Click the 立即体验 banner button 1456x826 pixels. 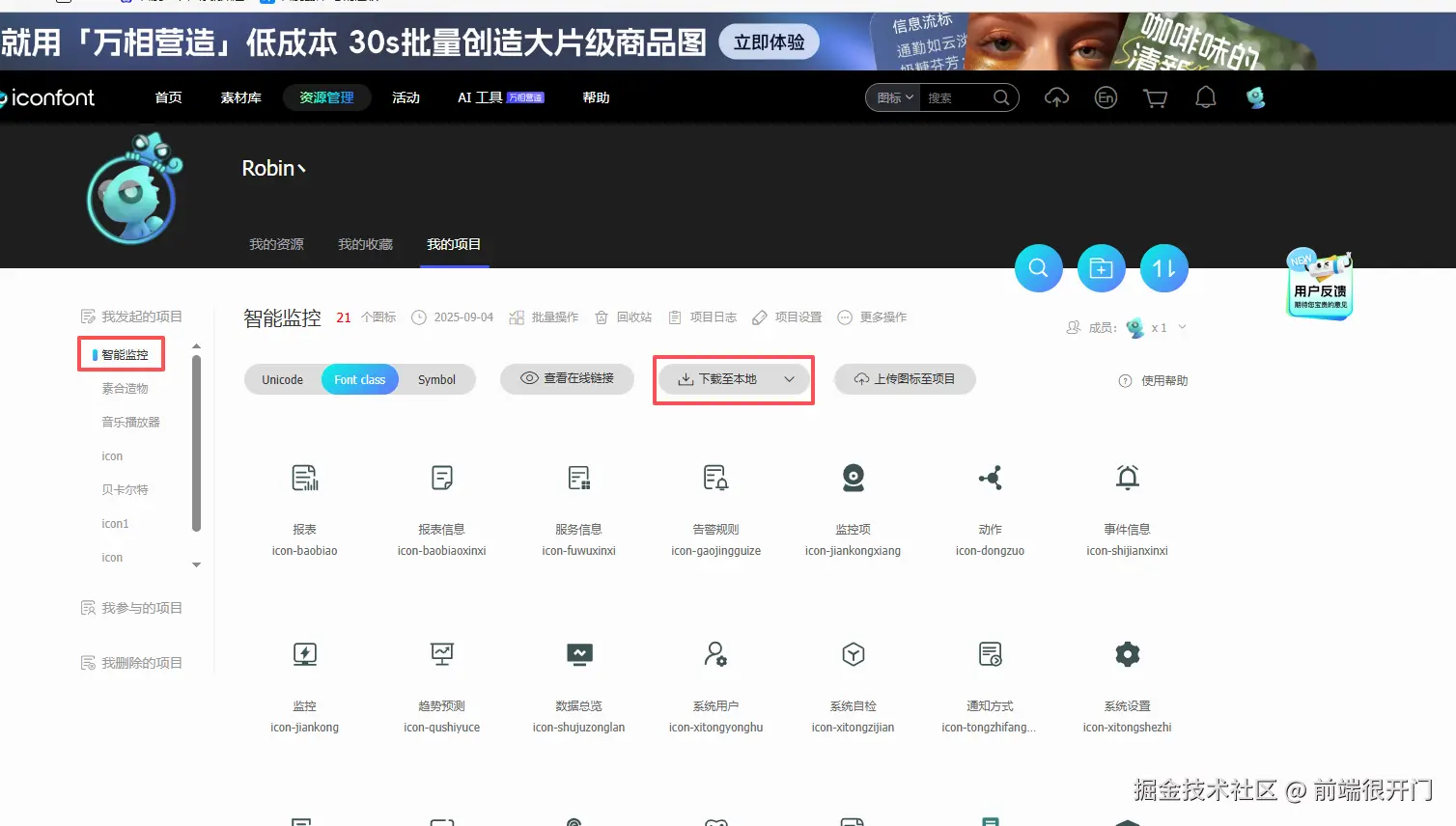[770, 41]
